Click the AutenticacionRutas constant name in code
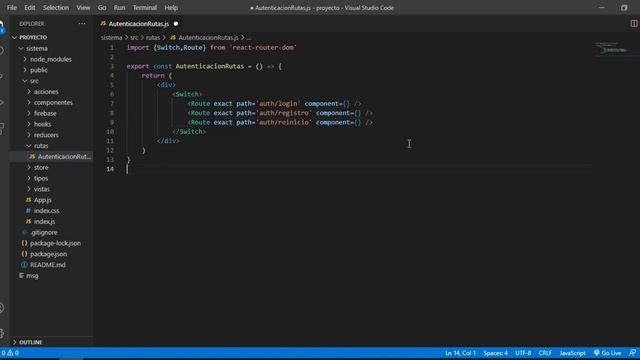Viewport: 640px width, 360px height. [210, 66]
